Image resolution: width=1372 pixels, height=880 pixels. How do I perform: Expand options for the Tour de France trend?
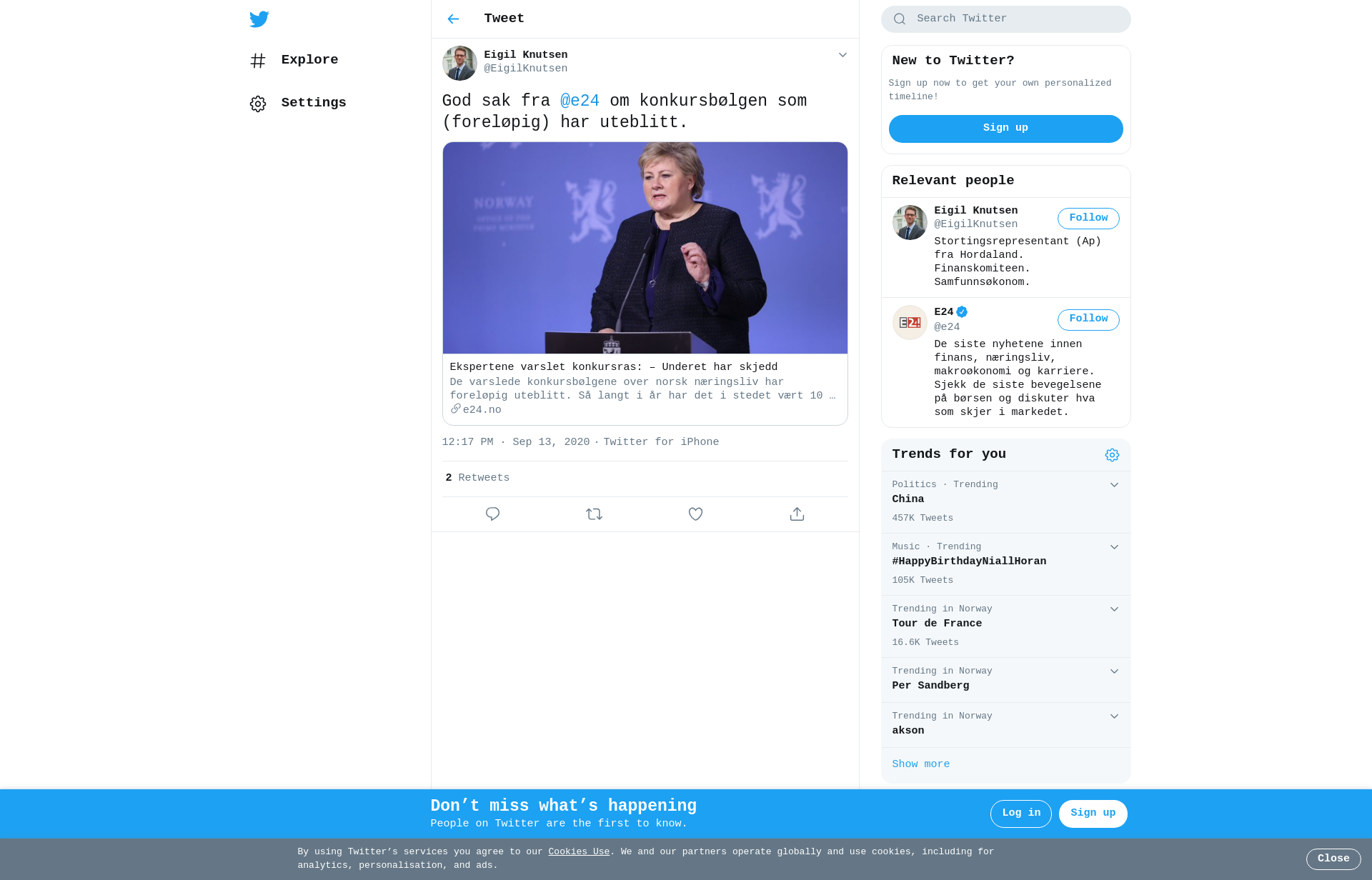click(x=1114, y=609)
